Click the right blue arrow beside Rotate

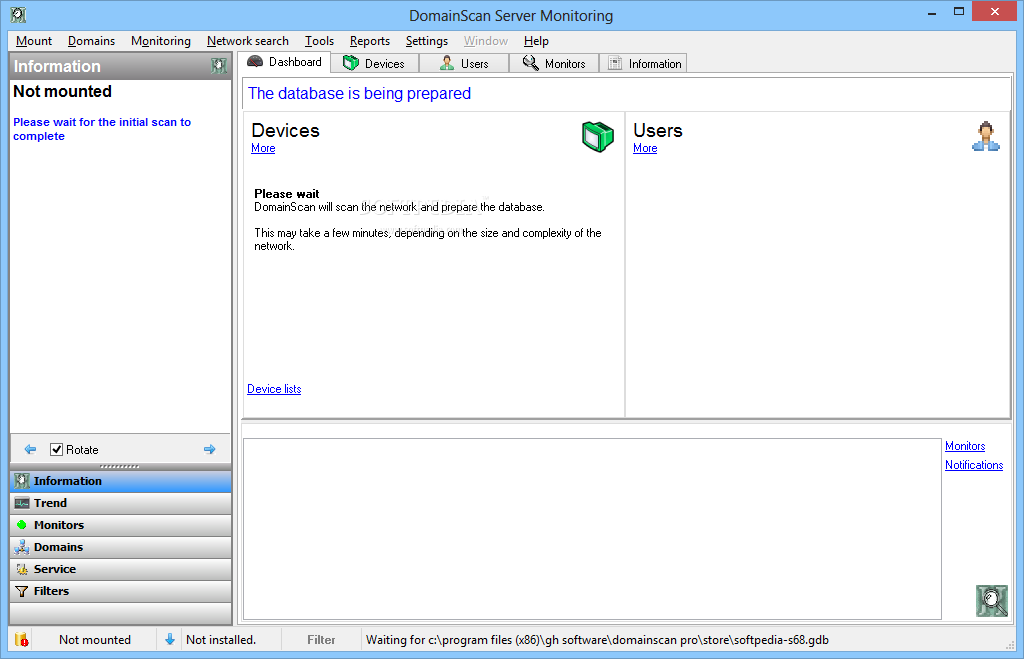(x=210, y=449)
